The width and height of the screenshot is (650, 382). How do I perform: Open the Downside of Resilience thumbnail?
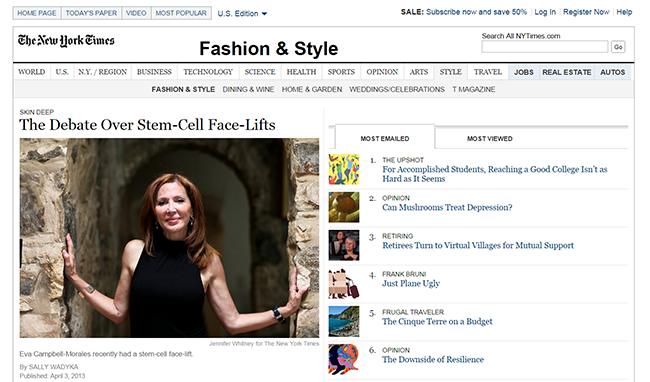pos(344,359)
